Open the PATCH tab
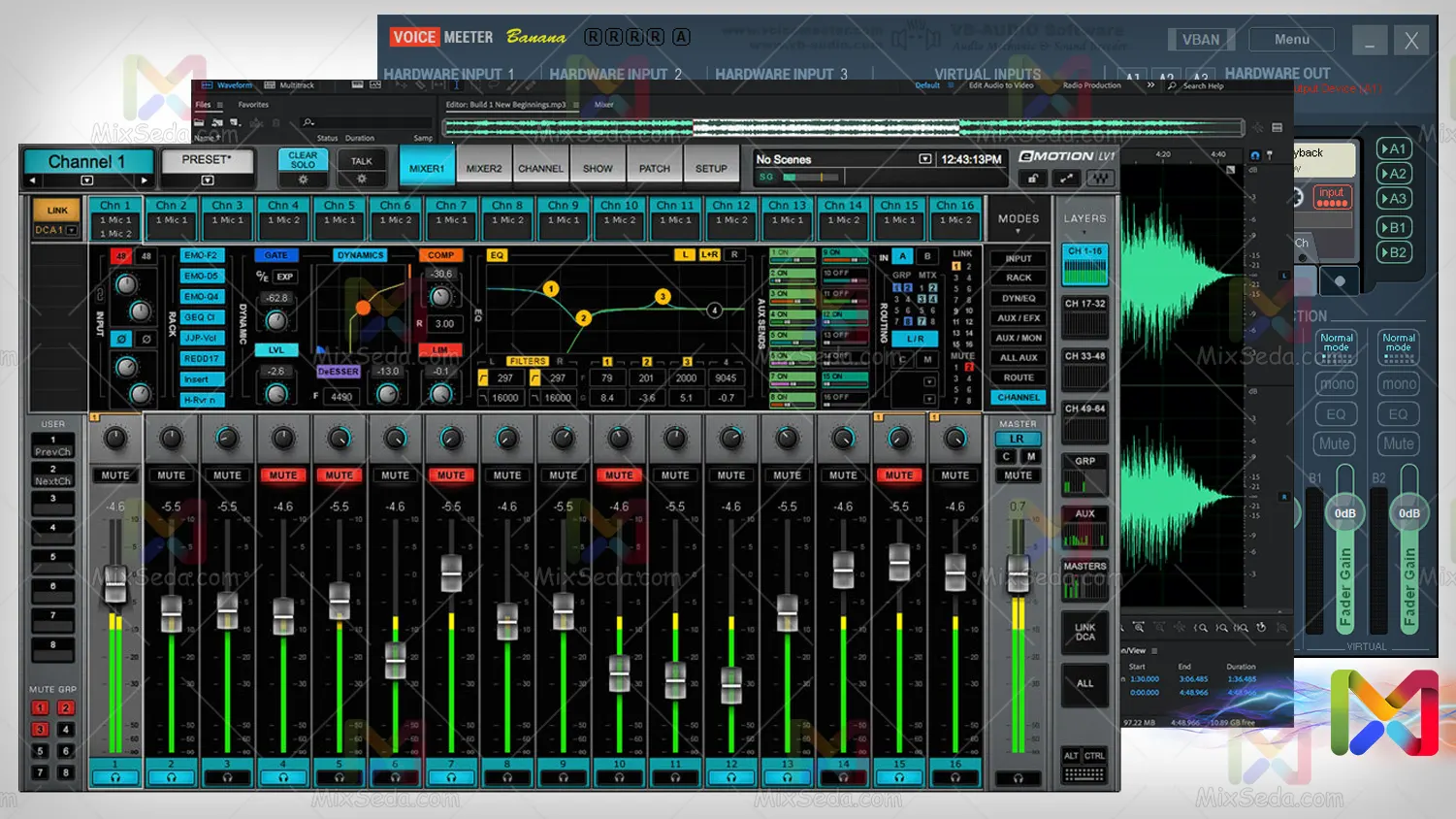This screenshot has height=819, width=1456. [x=654, y=169]
